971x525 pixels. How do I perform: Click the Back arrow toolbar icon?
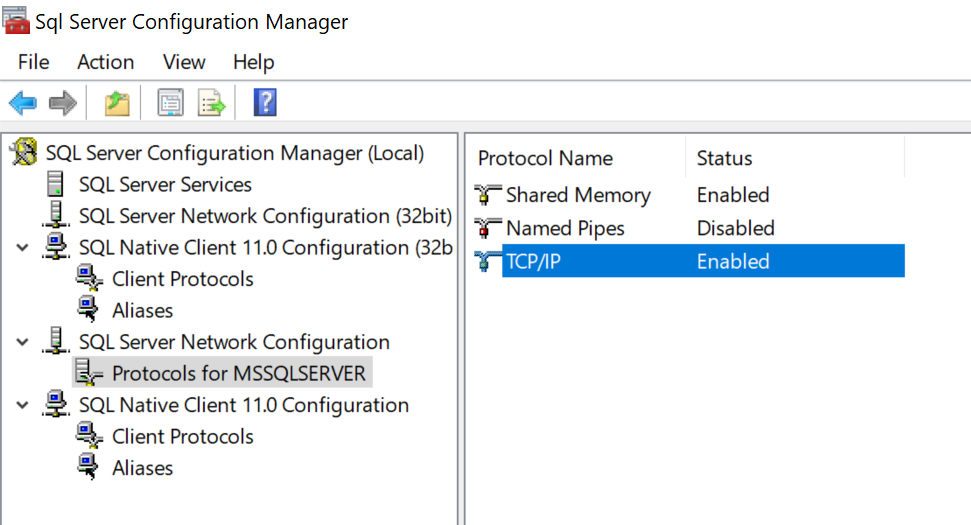[x=22, y=102]
